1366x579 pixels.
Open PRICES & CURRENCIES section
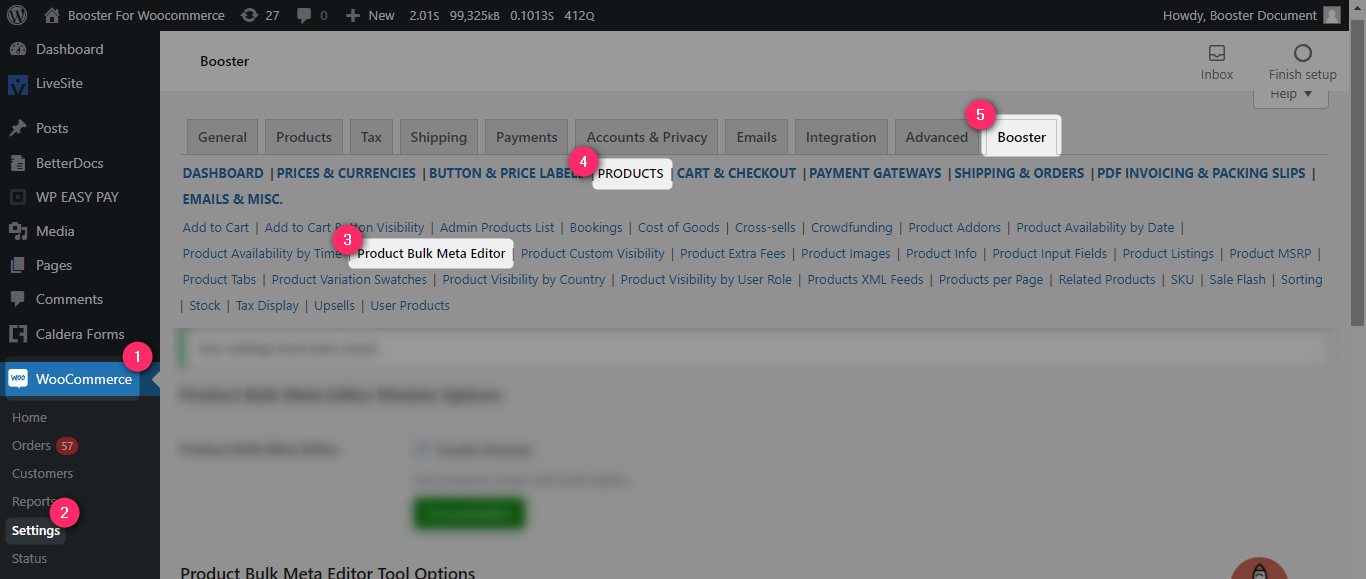pos(346,173)
